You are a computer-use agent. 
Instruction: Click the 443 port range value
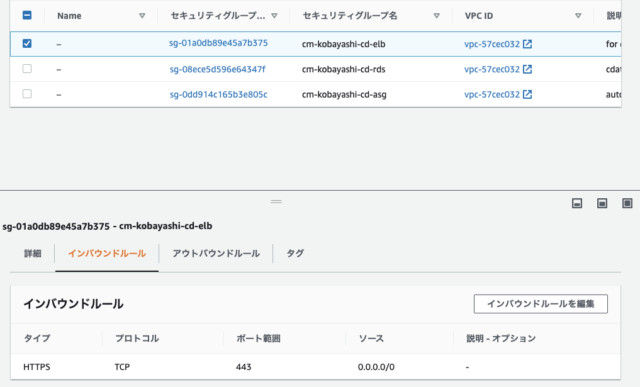244,367
